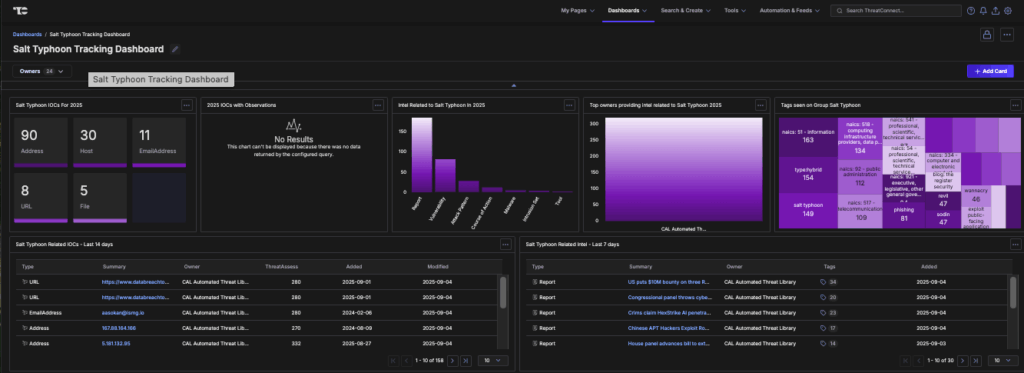
Task: Sort table by ThreatAssess column header
Action: pos(282,267)
